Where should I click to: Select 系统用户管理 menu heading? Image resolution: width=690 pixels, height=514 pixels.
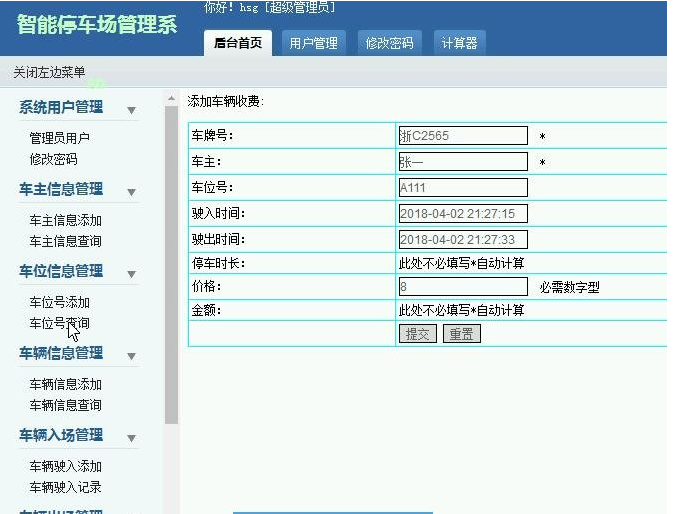pos(61,107)
